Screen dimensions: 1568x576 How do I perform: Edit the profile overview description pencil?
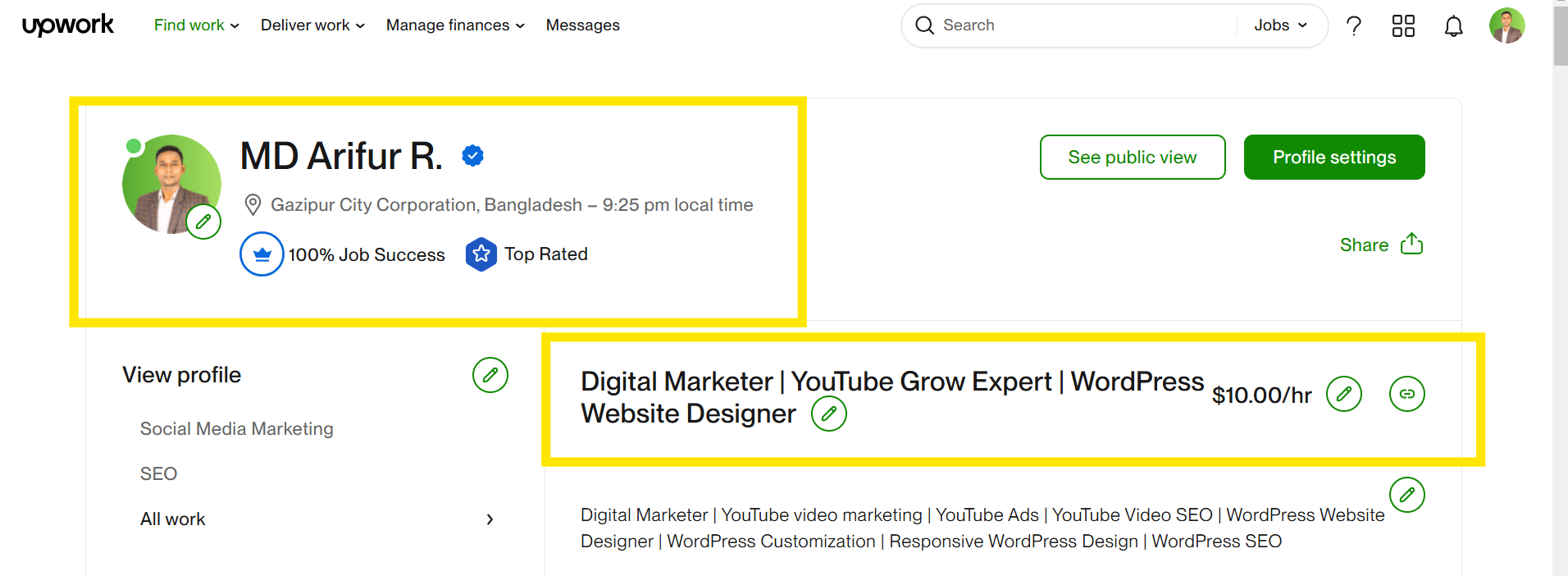[1407, 495]
